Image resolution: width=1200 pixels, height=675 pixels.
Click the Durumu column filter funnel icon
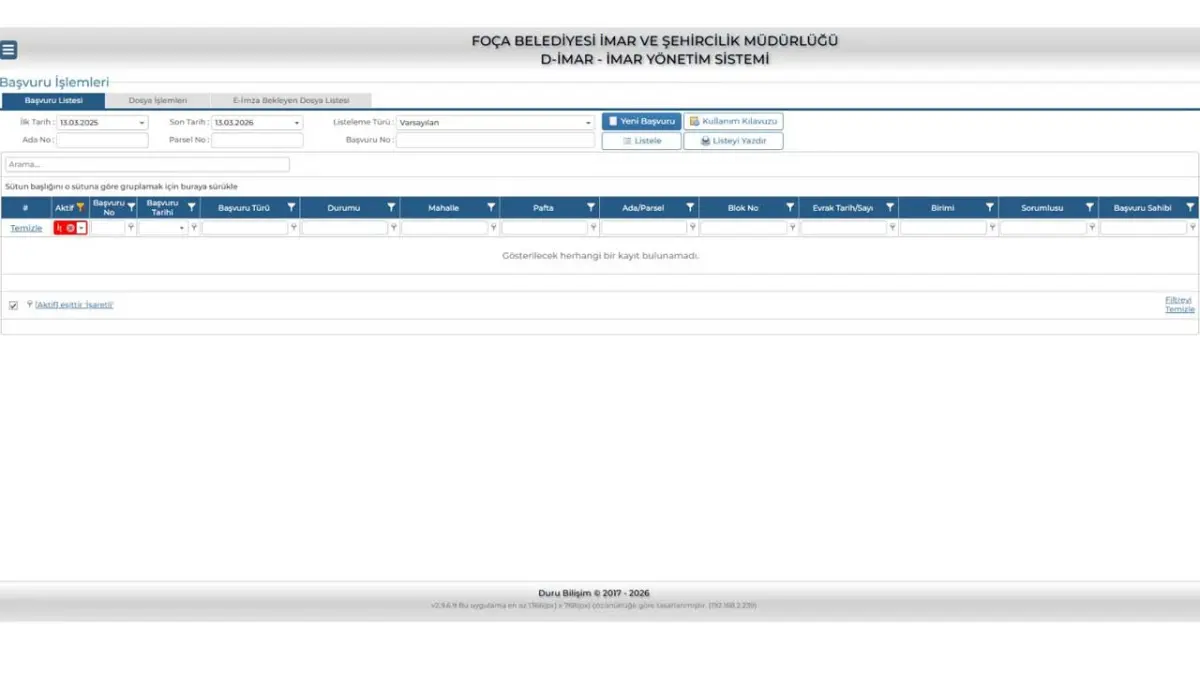(x=391, y=208)
